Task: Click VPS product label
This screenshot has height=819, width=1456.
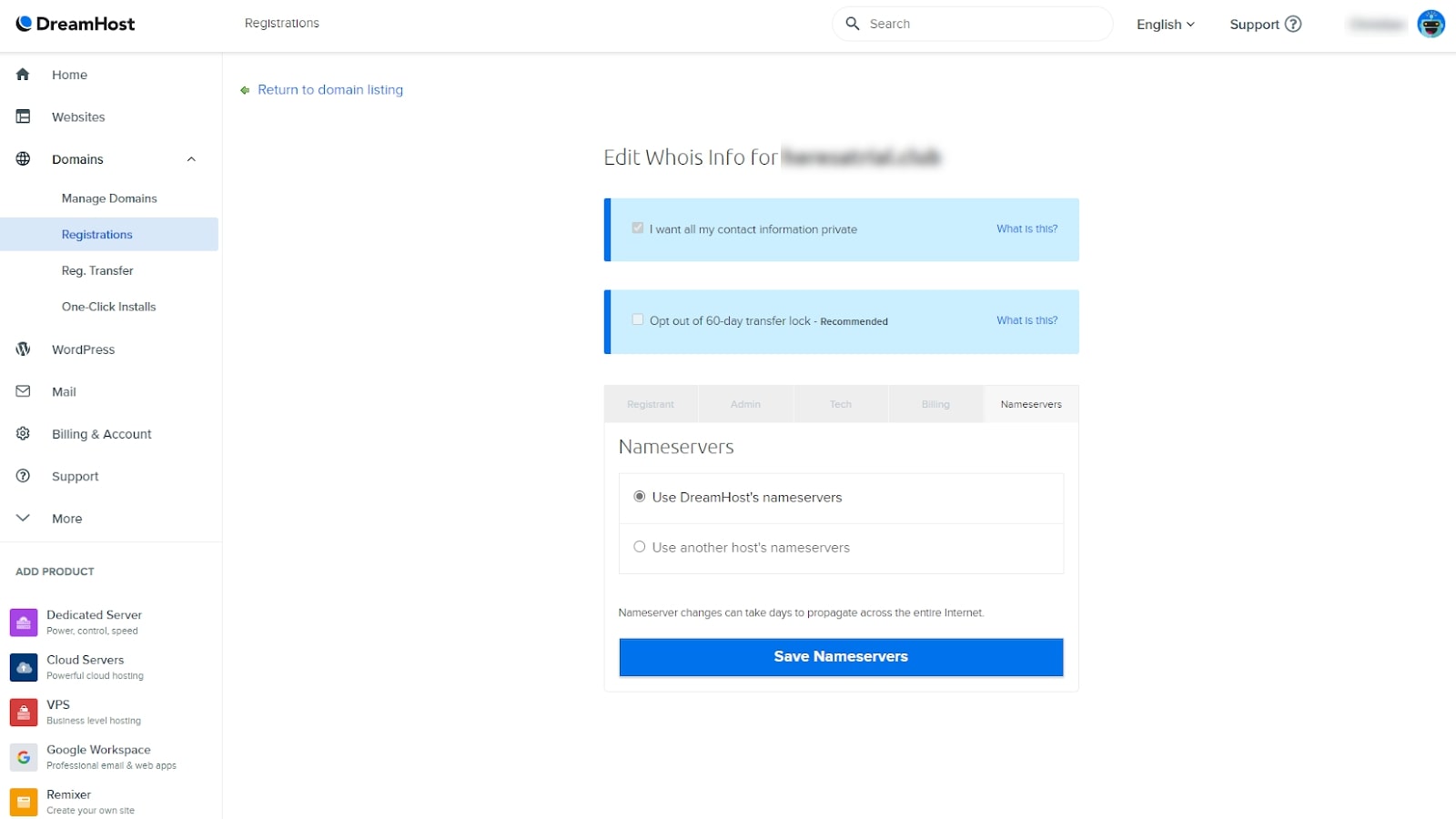Action: 58,704
